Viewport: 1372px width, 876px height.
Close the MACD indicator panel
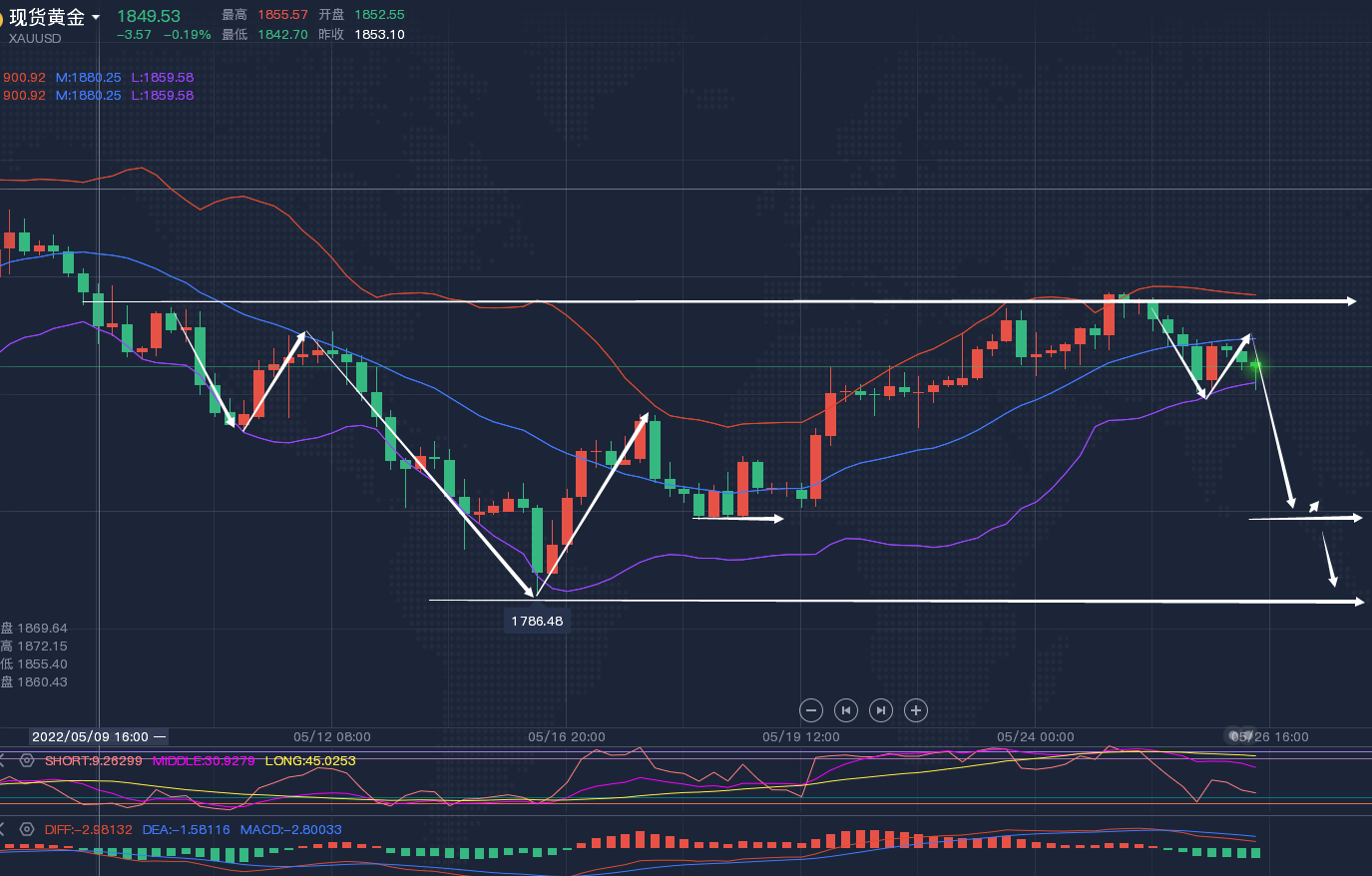(x=3, y=829)
